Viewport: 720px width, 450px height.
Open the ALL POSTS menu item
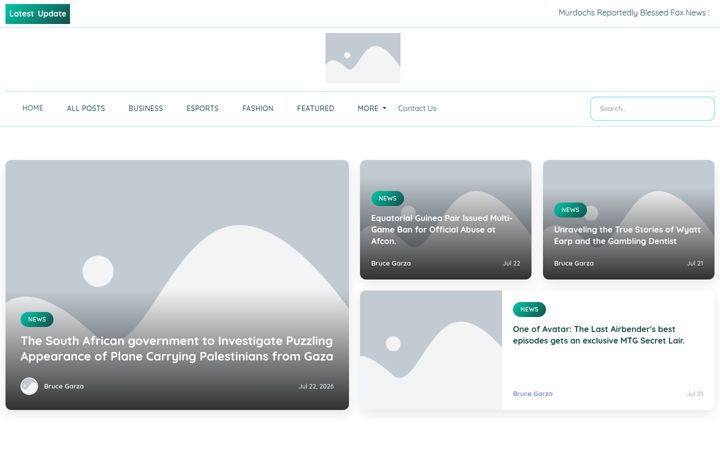pyautogui.click(x=86, y=108)
